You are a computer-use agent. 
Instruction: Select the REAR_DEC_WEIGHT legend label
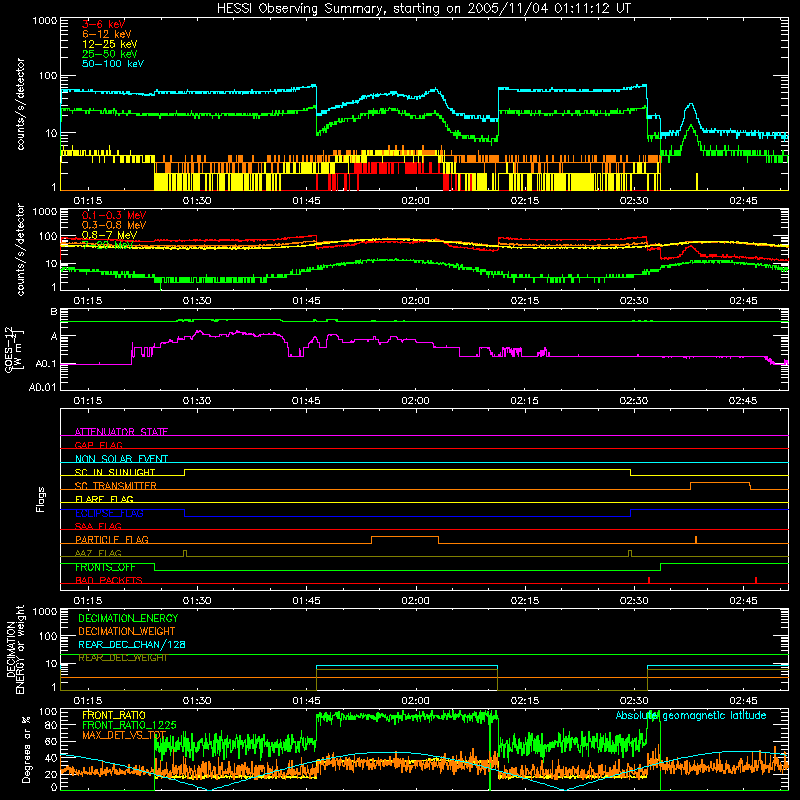point(122,658)
